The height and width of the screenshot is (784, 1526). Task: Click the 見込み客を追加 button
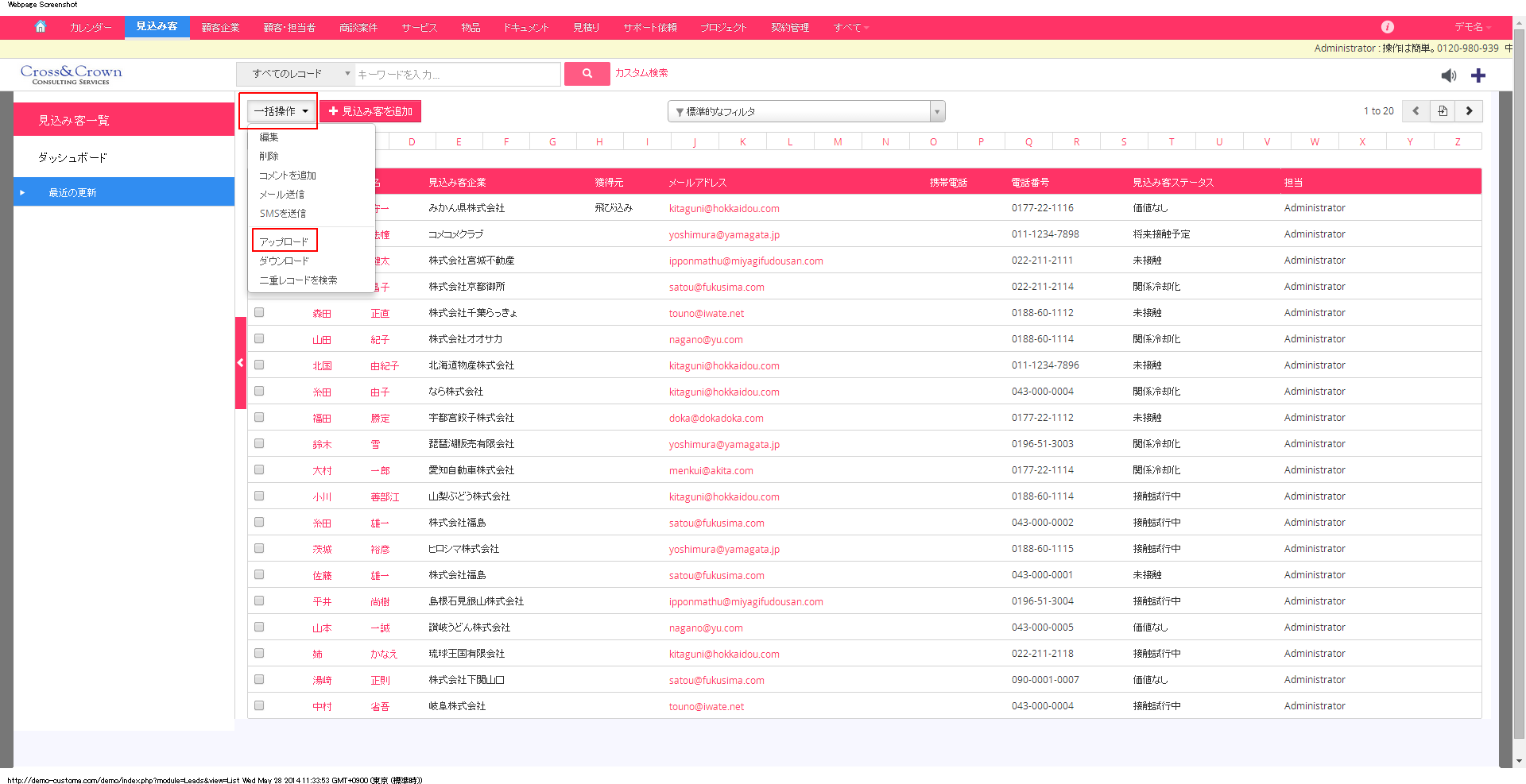pos(370,111)
